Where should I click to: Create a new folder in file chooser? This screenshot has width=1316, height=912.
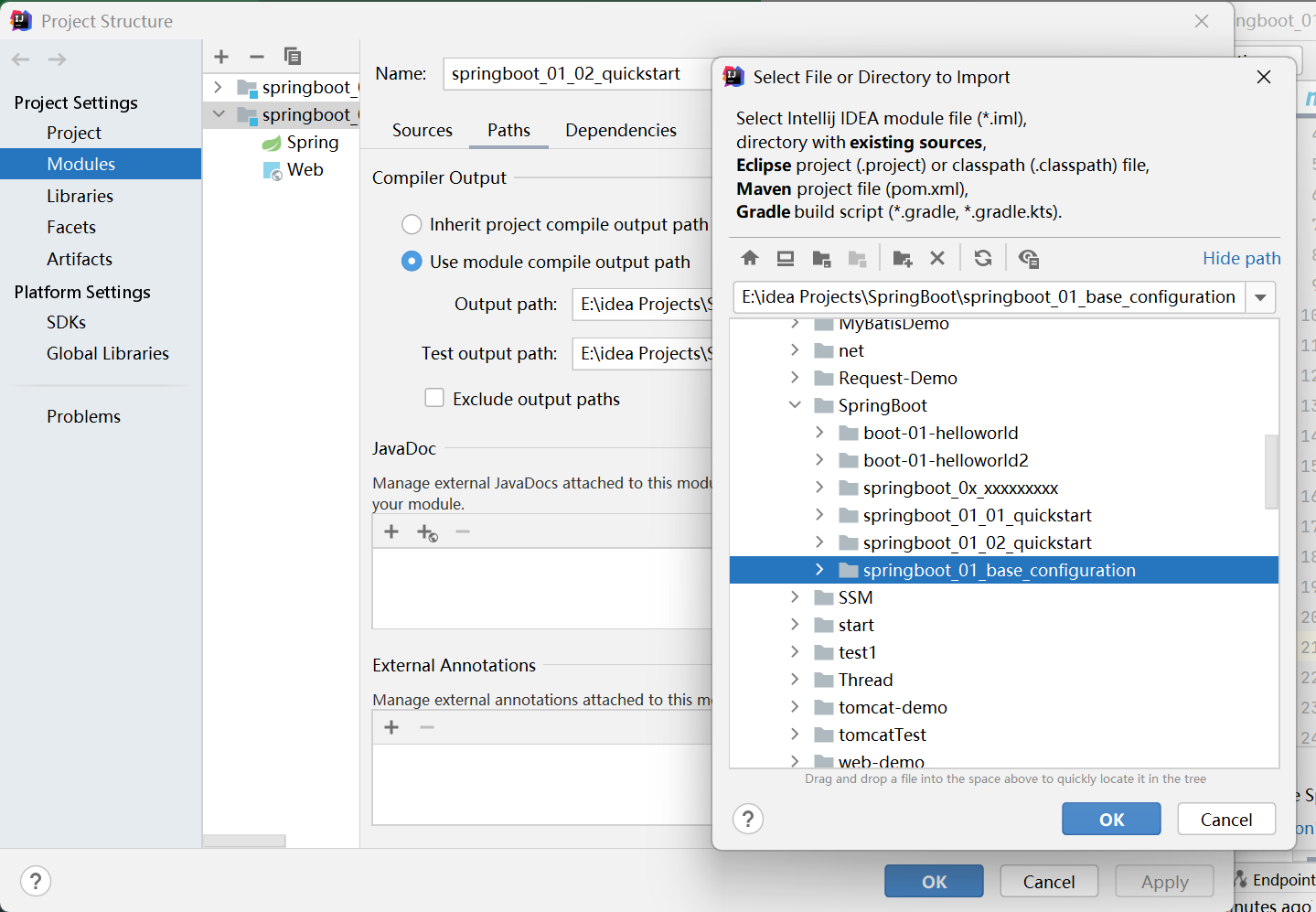[903, 258]
